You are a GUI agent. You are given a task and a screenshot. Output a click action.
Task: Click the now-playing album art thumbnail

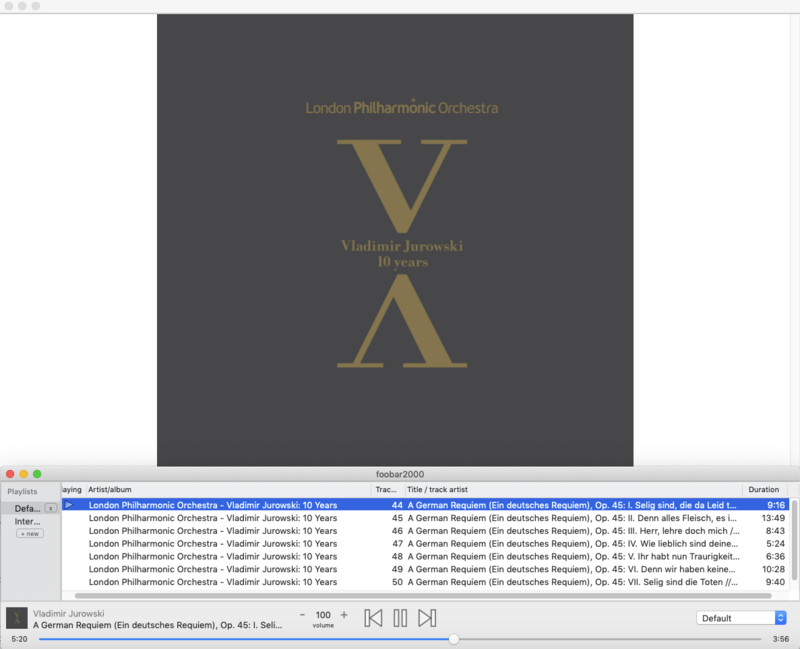pos(17,618)
